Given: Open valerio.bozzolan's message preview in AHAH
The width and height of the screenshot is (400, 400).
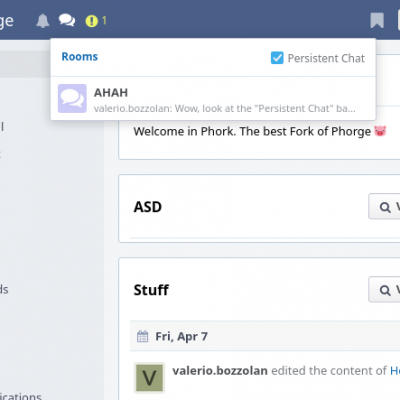Looking at the screenshot, I should 224,109.
